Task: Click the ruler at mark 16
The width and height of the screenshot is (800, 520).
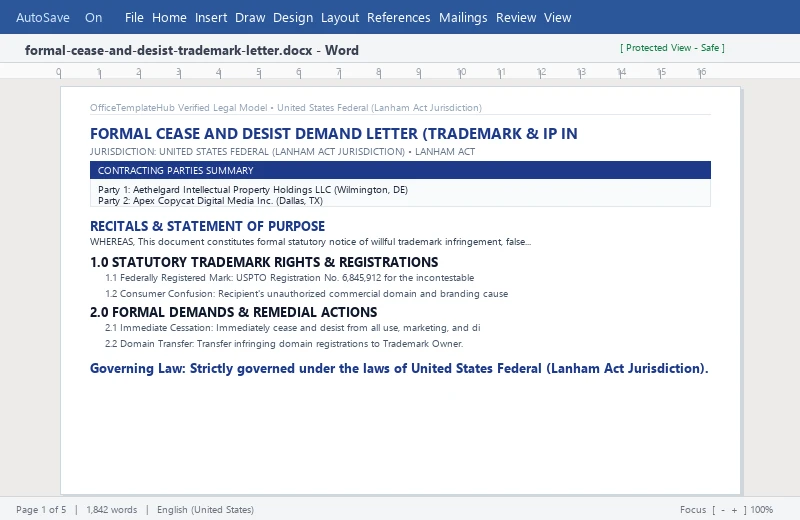Action: point(702,72)
